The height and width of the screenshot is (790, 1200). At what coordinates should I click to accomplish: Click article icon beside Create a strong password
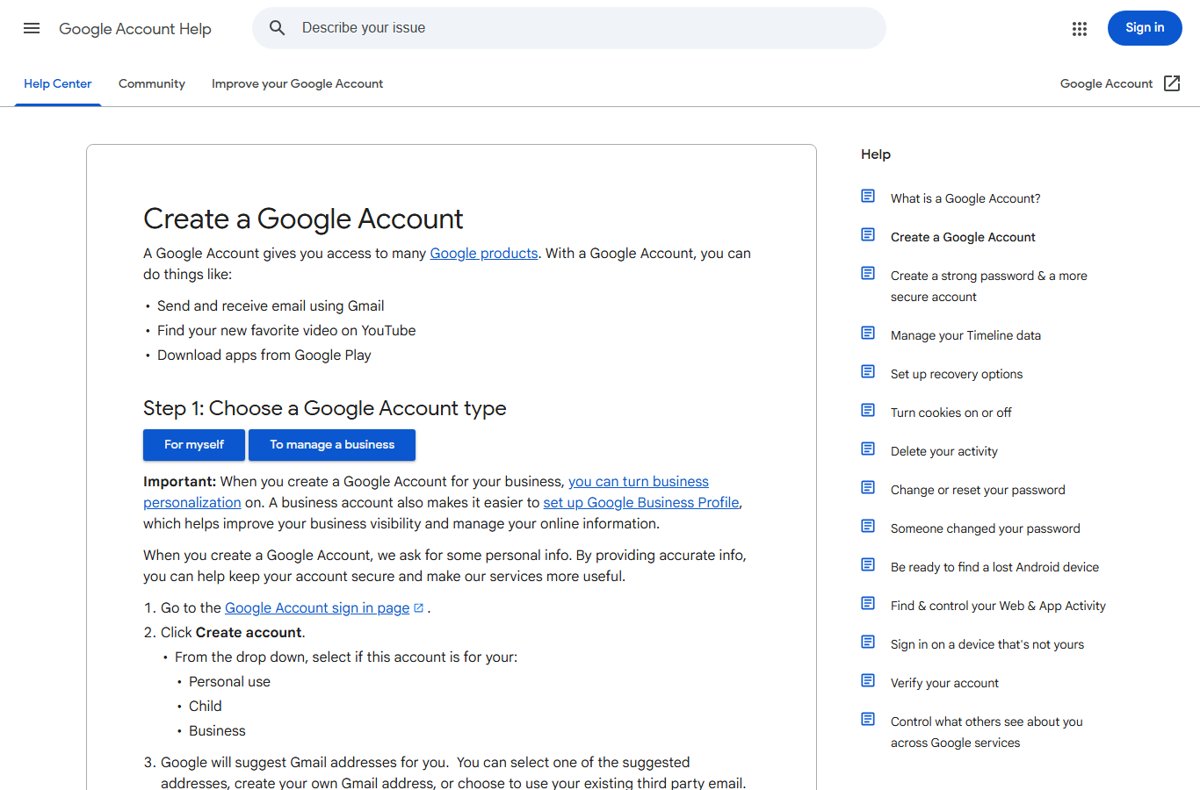click(x=868, y=273)
